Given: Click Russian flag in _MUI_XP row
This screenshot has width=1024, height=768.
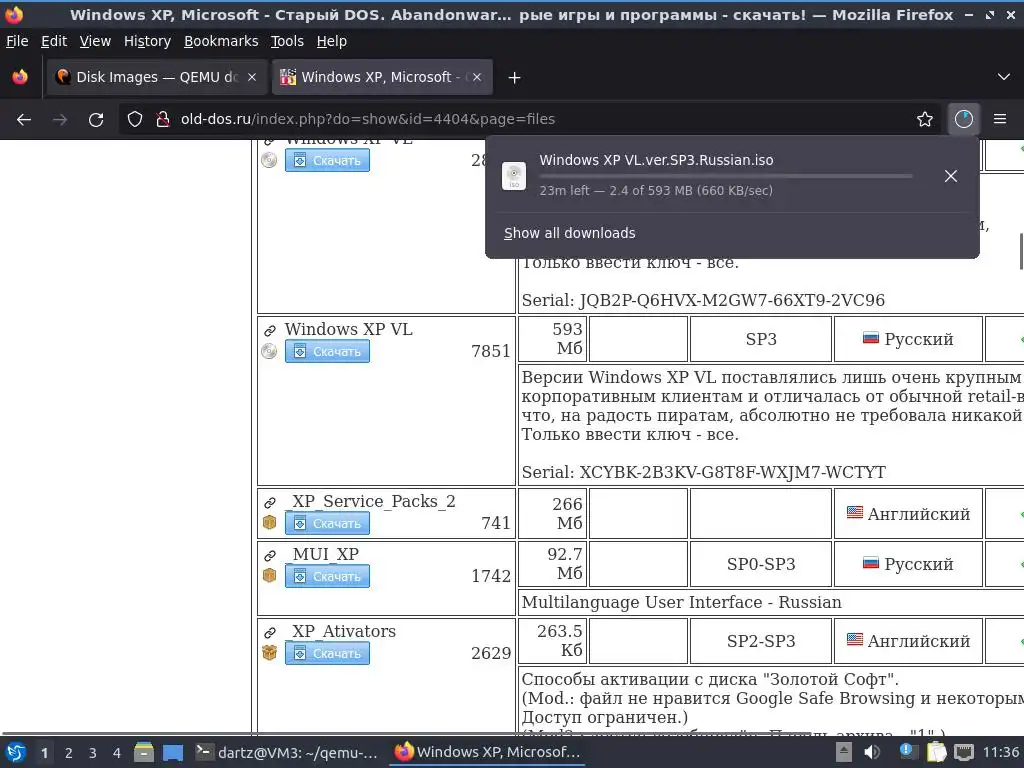Looking at the screenshot, I should pos(871,562).
